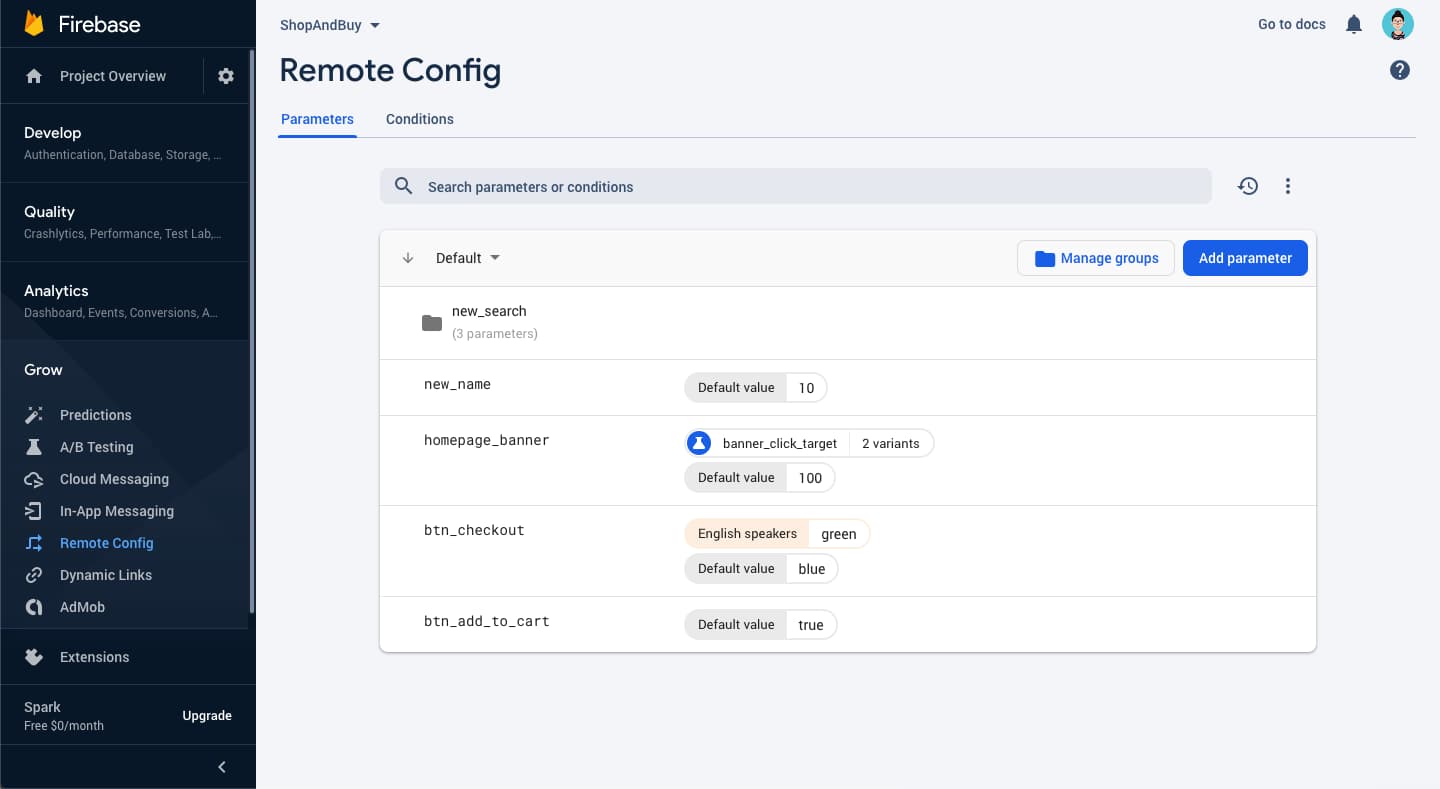Click the search magnifier icon

click(x=404, y=186)
